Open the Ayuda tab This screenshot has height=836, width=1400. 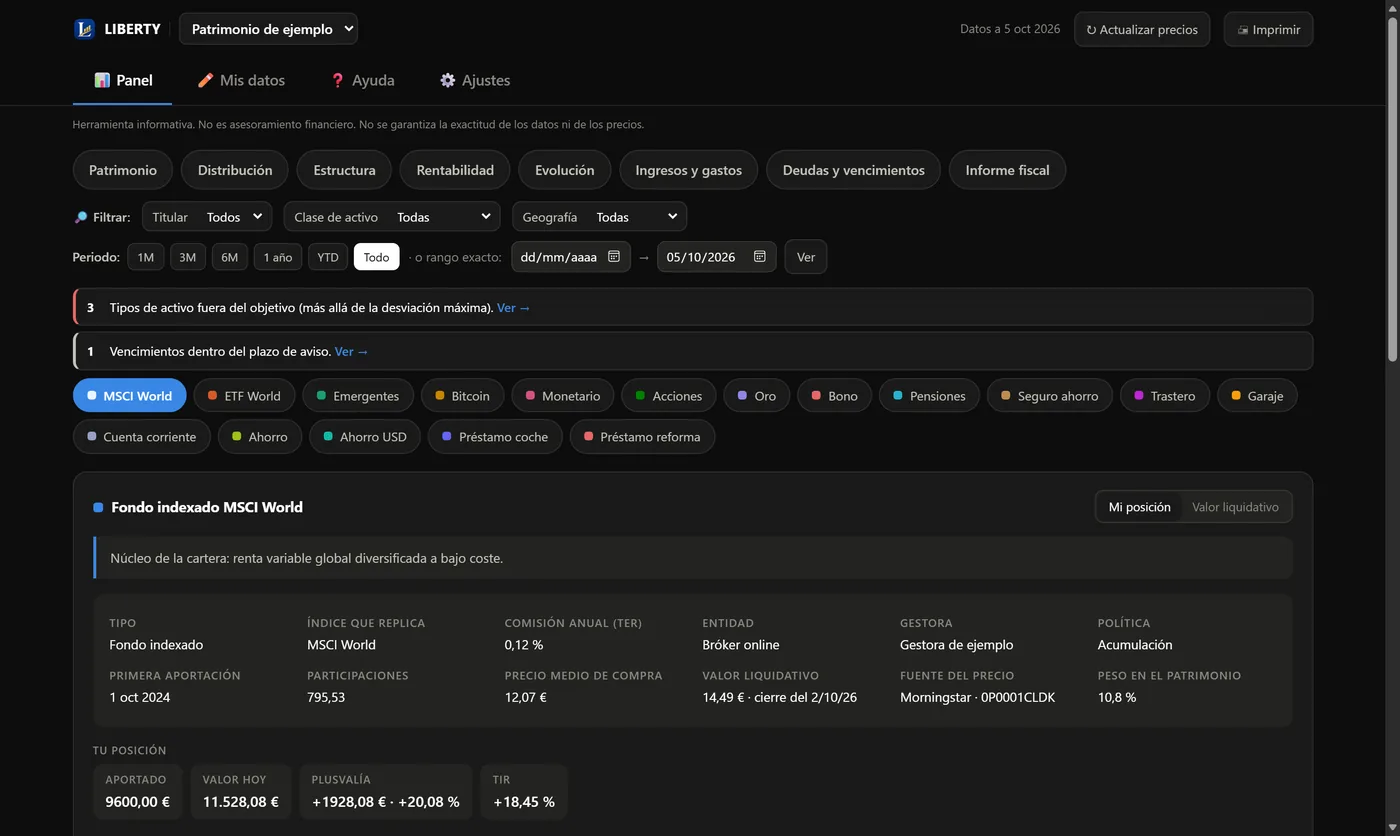(362, 80)
